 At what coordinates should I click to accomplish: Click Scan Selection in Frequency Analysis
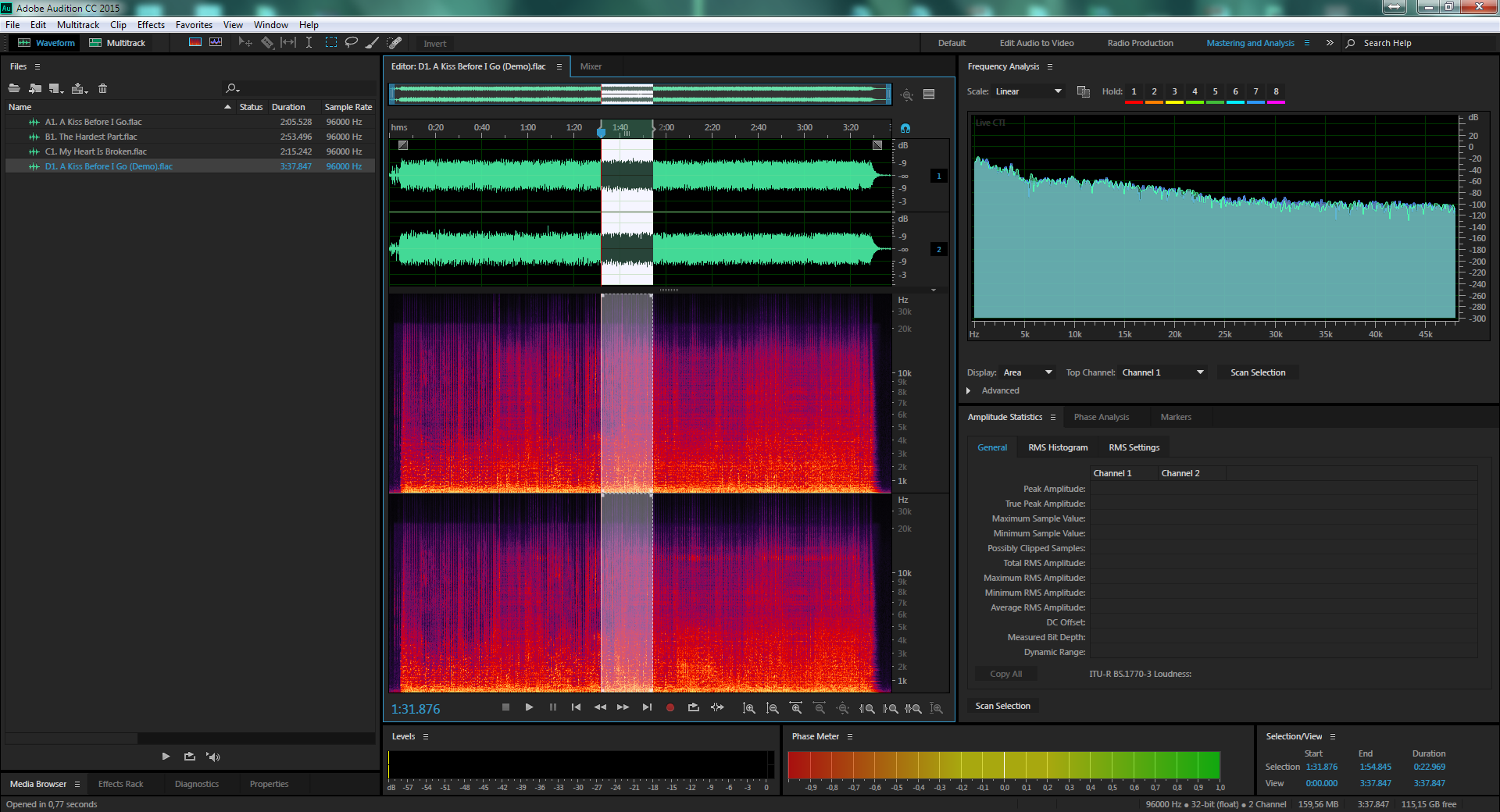pos(1258,372)
